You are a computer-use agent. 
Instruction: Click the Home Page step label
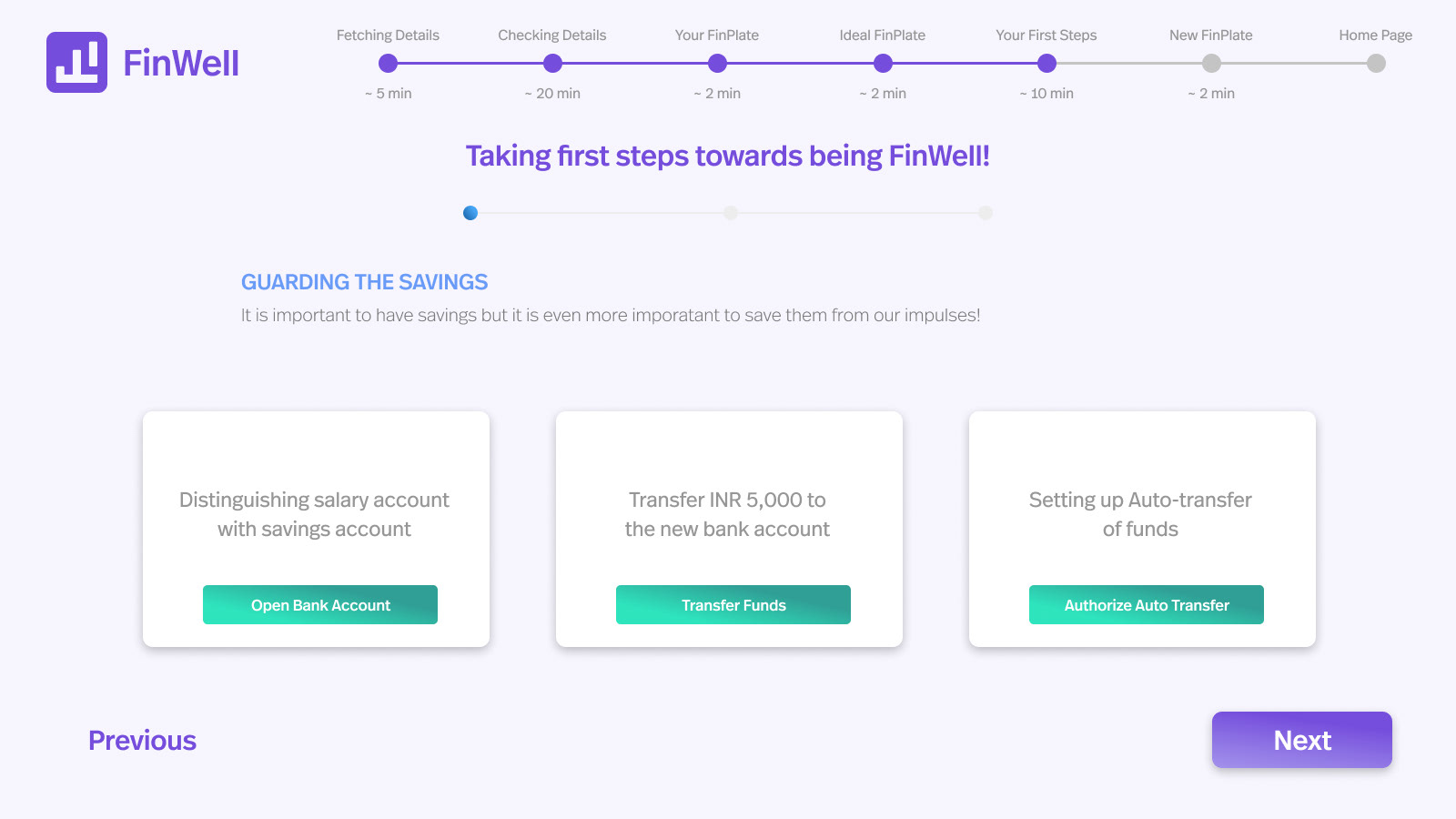click(1376, 35)
